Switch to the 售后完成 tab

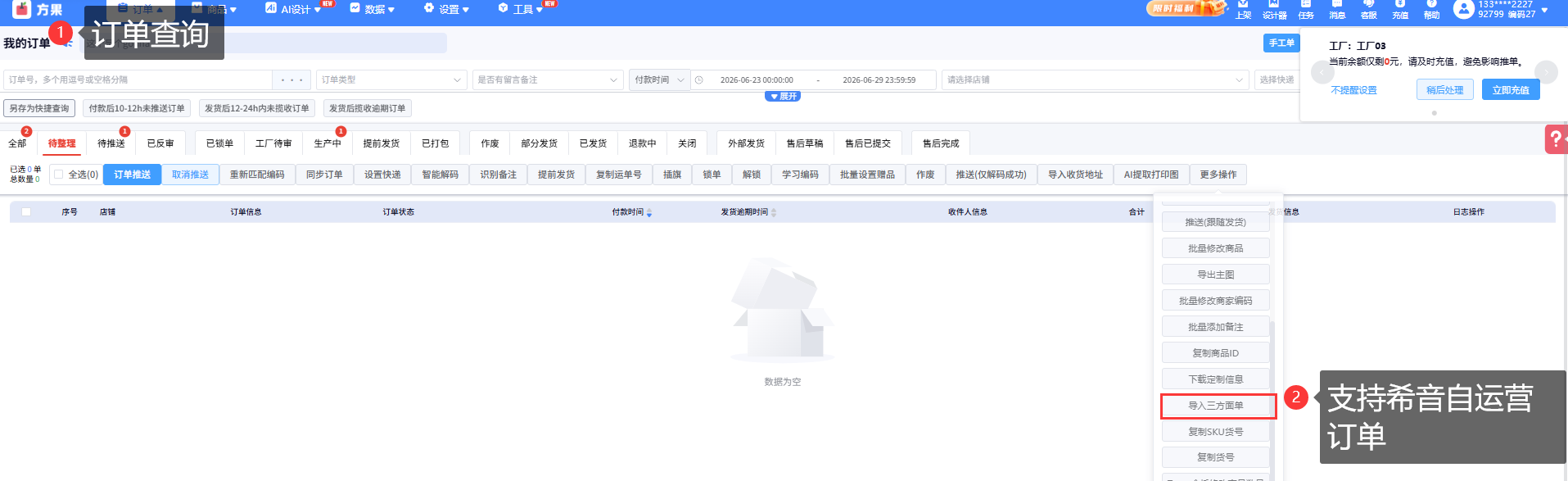pyautogui.click(x=941, y=143)
